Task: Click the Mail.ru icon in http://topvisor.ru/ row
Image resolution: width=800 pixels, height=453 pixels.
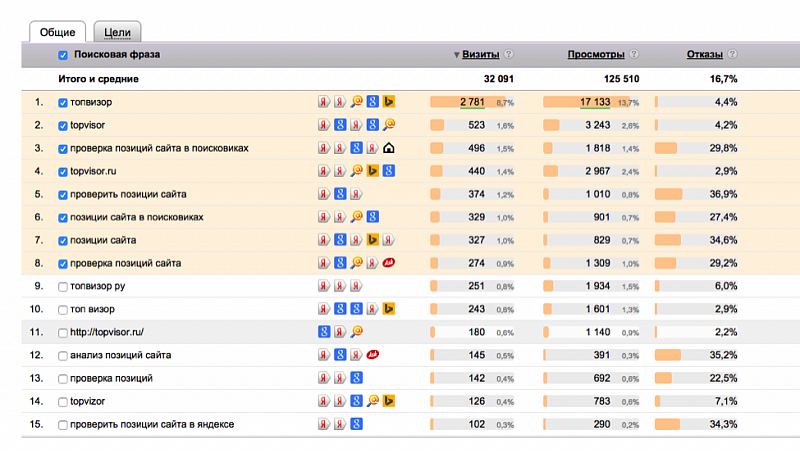Action: pos(357,332)
